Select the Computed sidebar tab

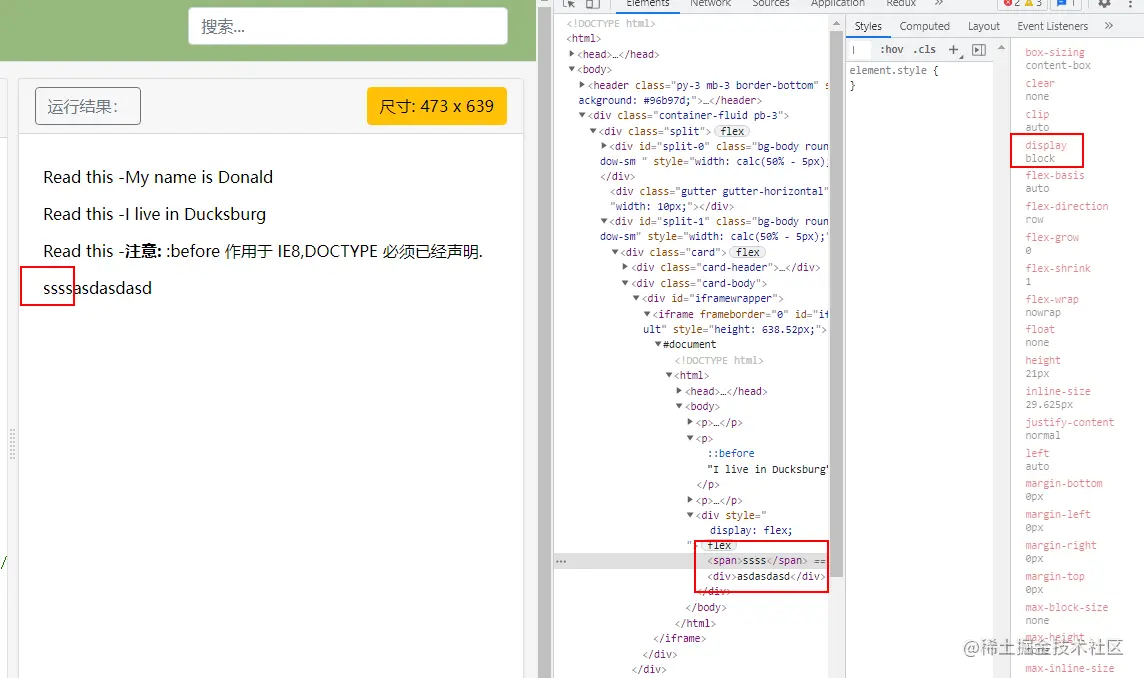pos(924,26)
